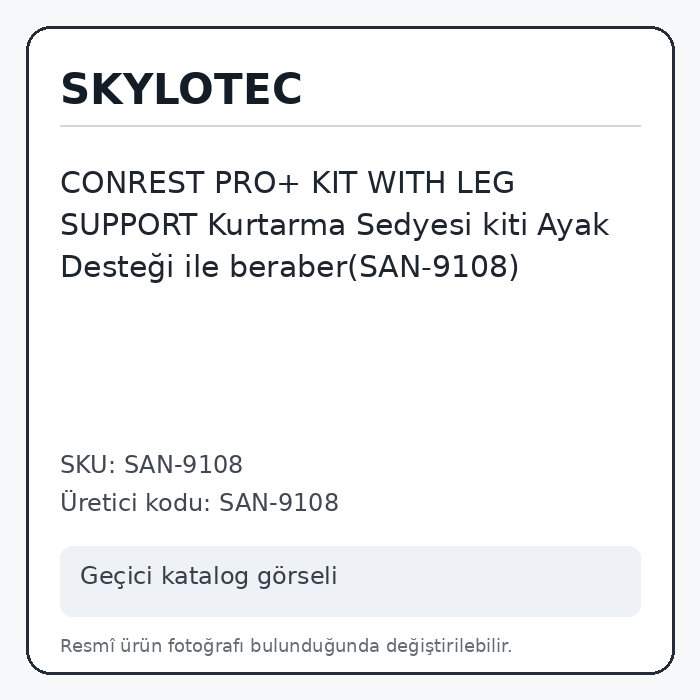Click the SAN-9108 value after Üretici kodu

tap(279, 502)
